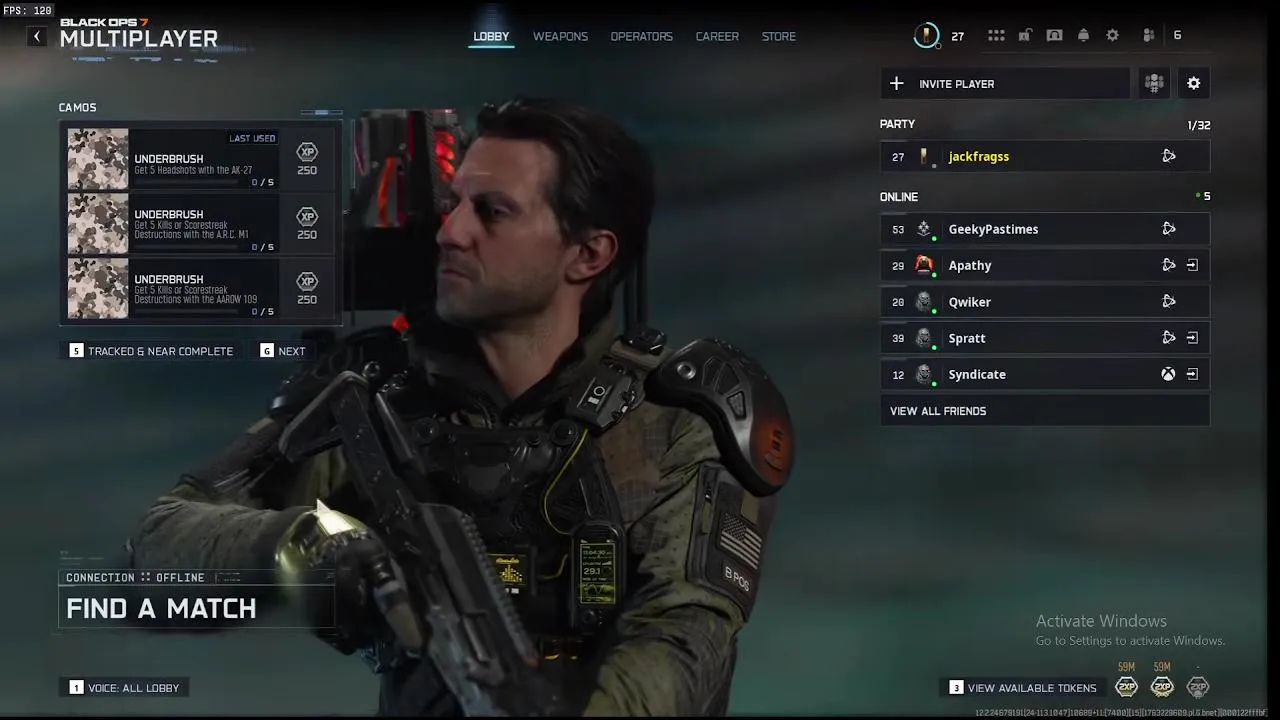Open the Store tab

tap(779, 36)
